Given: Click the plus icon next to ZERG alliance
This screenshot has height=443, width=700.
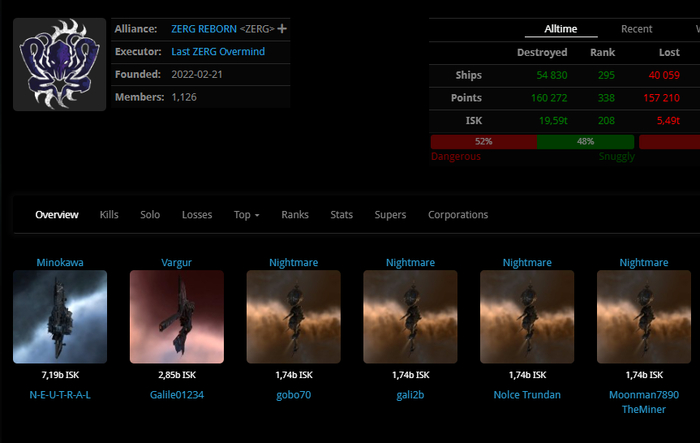Looking at the screenshot, I should [x=282, y=29].
